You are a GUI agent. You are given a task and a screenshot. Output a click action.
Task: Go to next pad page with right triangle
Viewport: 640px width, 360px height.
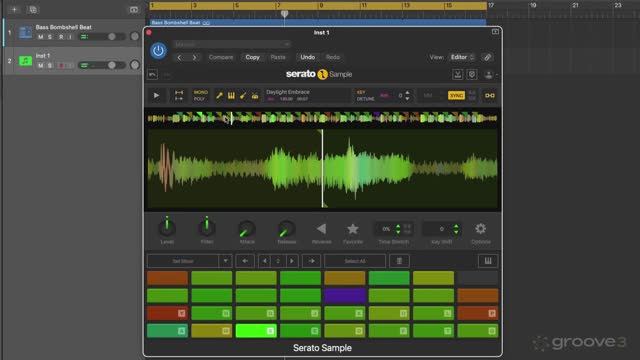pyautogui.click(x=291, y=261)
